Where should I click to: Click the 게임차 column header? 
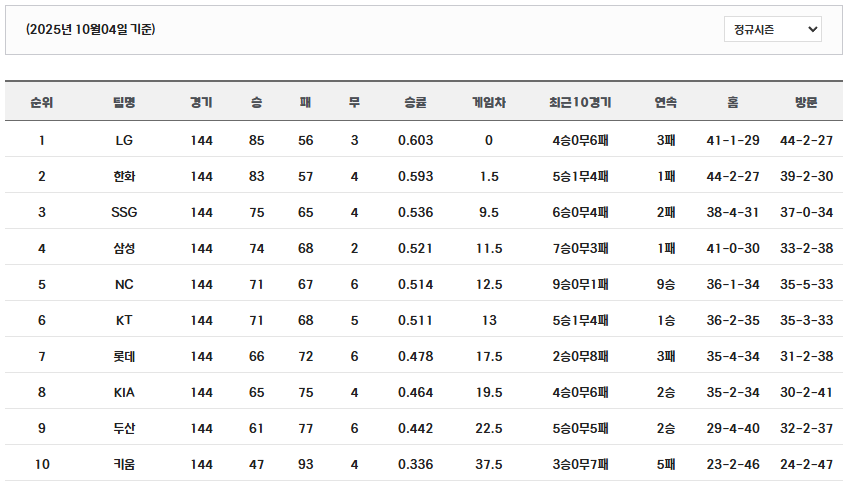[x=488, y=102]
